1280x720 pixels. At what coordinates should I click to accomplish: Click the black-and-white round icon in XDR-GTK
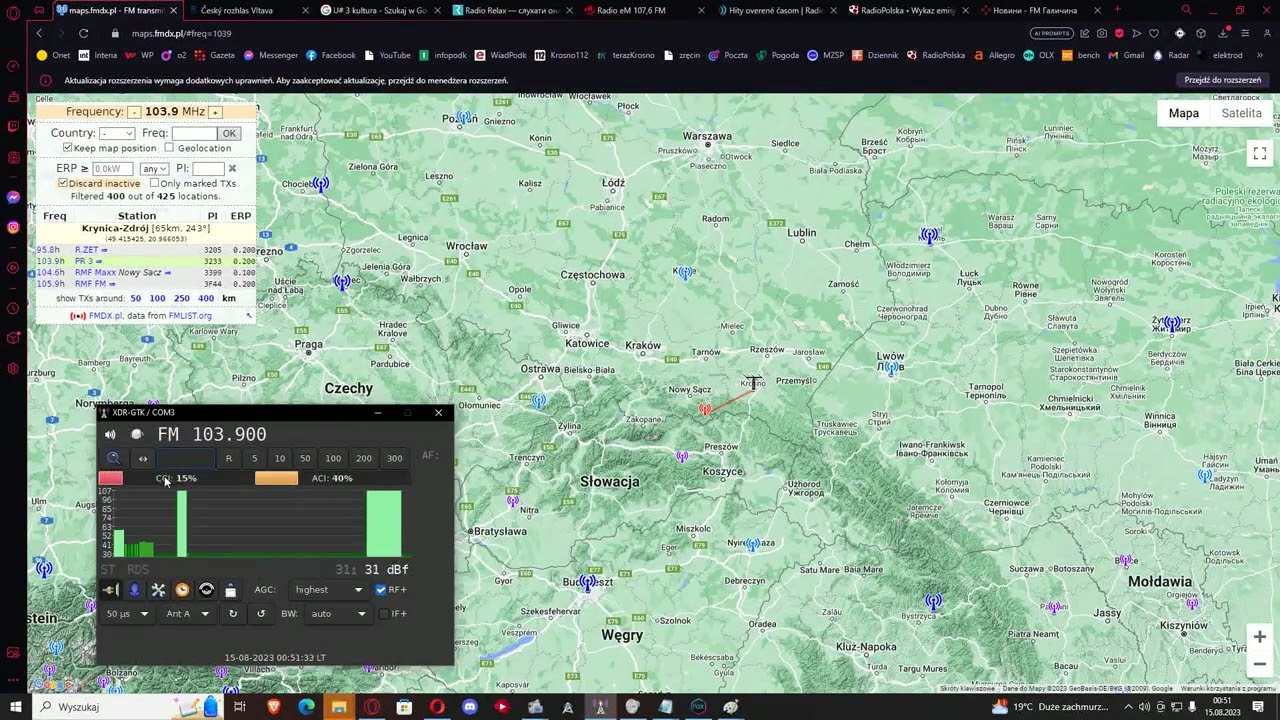[x=206, y=590]
